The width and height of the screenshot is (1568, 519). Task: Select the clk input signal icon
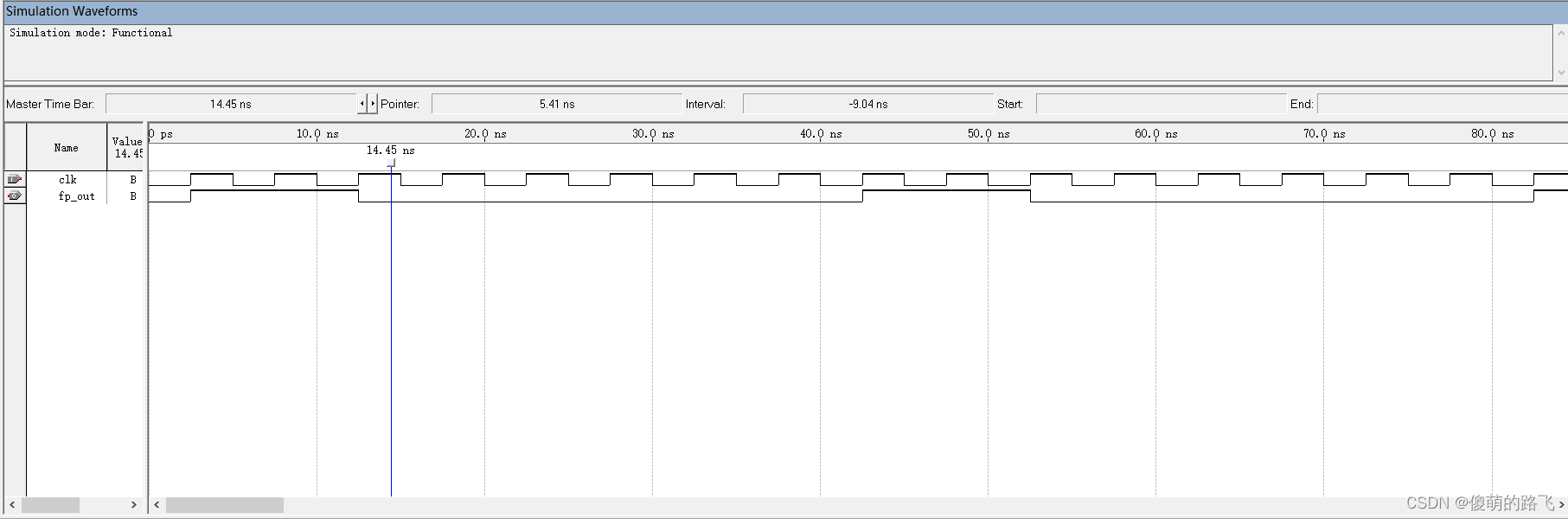pyautogui.click(x=15, y=179)
